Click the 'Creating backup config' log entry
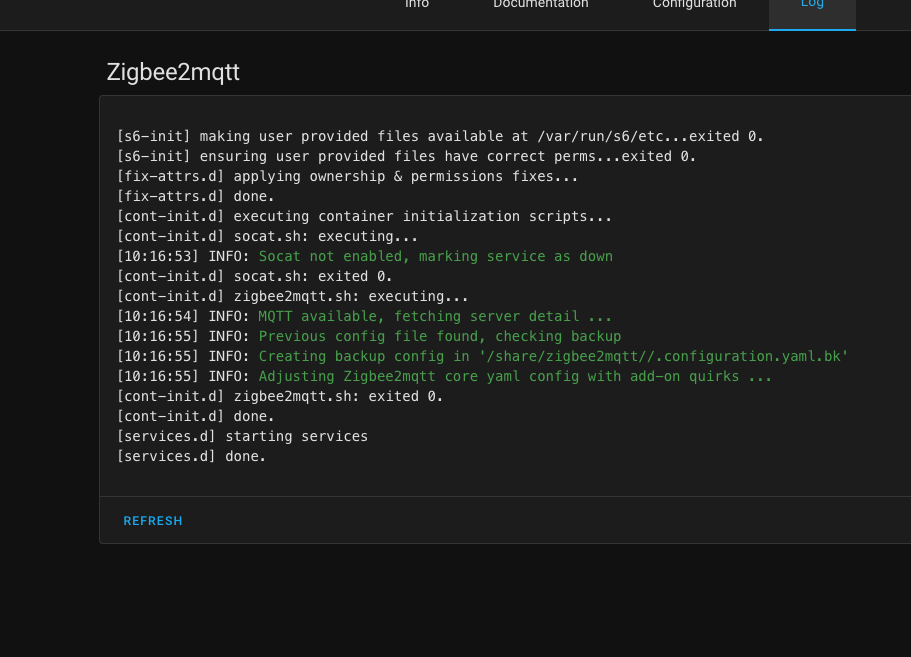The height and width of the screenshot is (657, 911). click(x=483, y=356)
